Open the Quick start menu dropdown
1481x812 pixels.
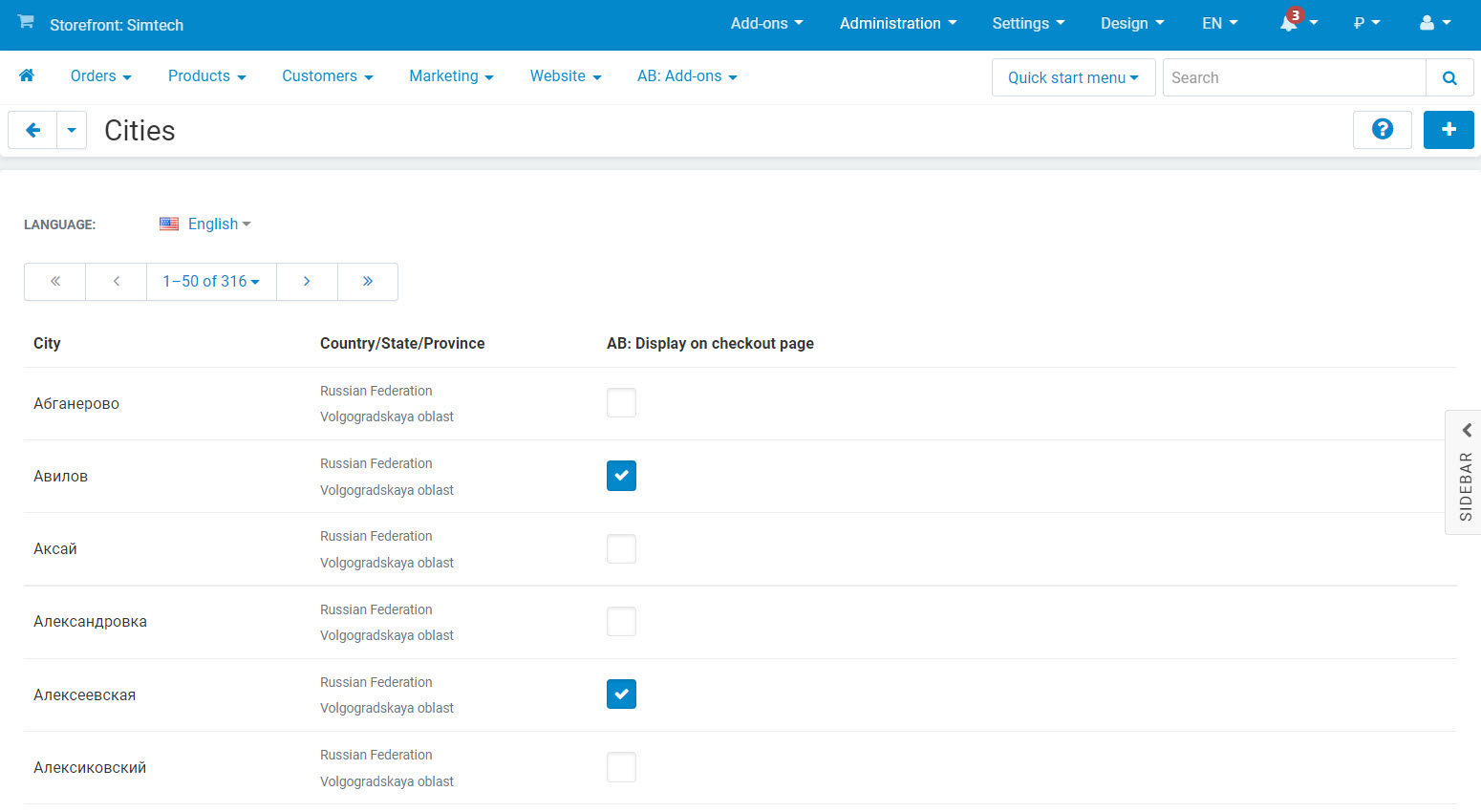click(1073, 78)
